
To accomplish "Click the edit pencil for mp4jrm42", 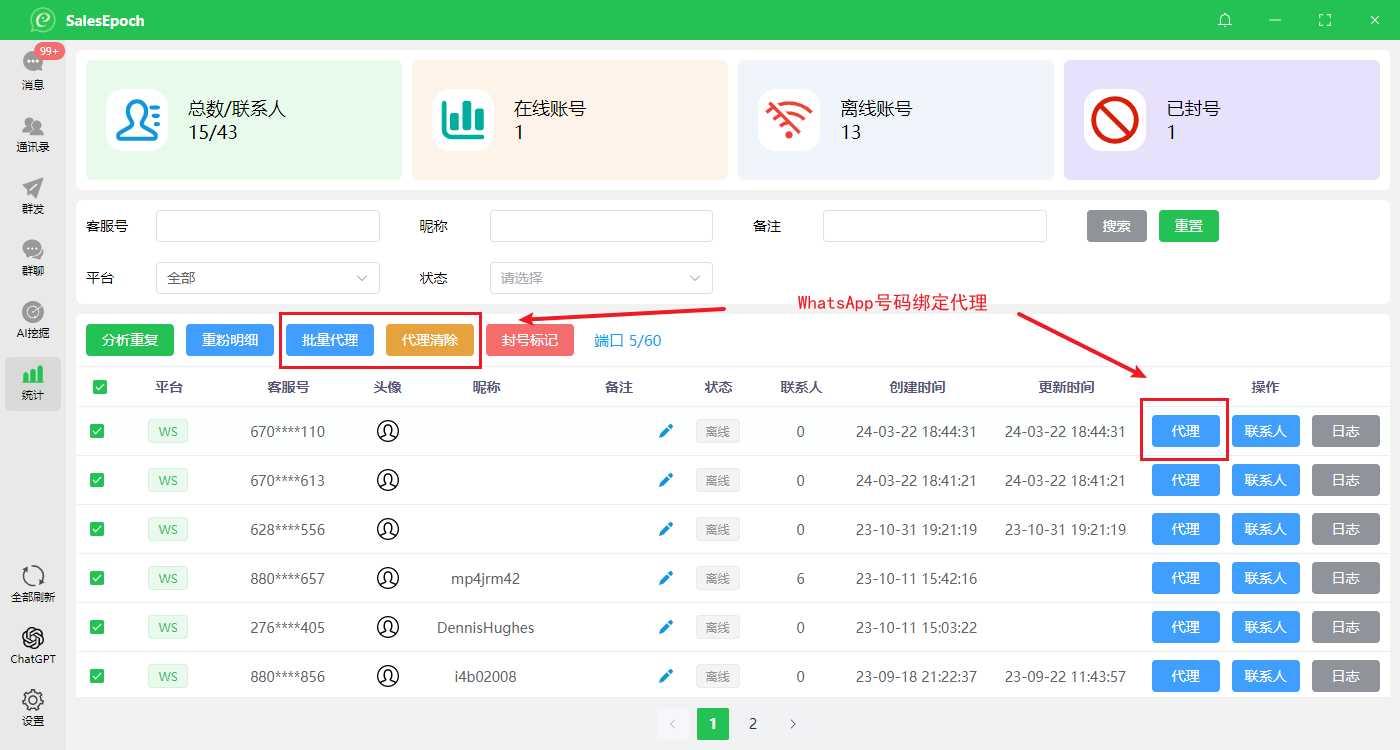I will click(x=666, y=578).
